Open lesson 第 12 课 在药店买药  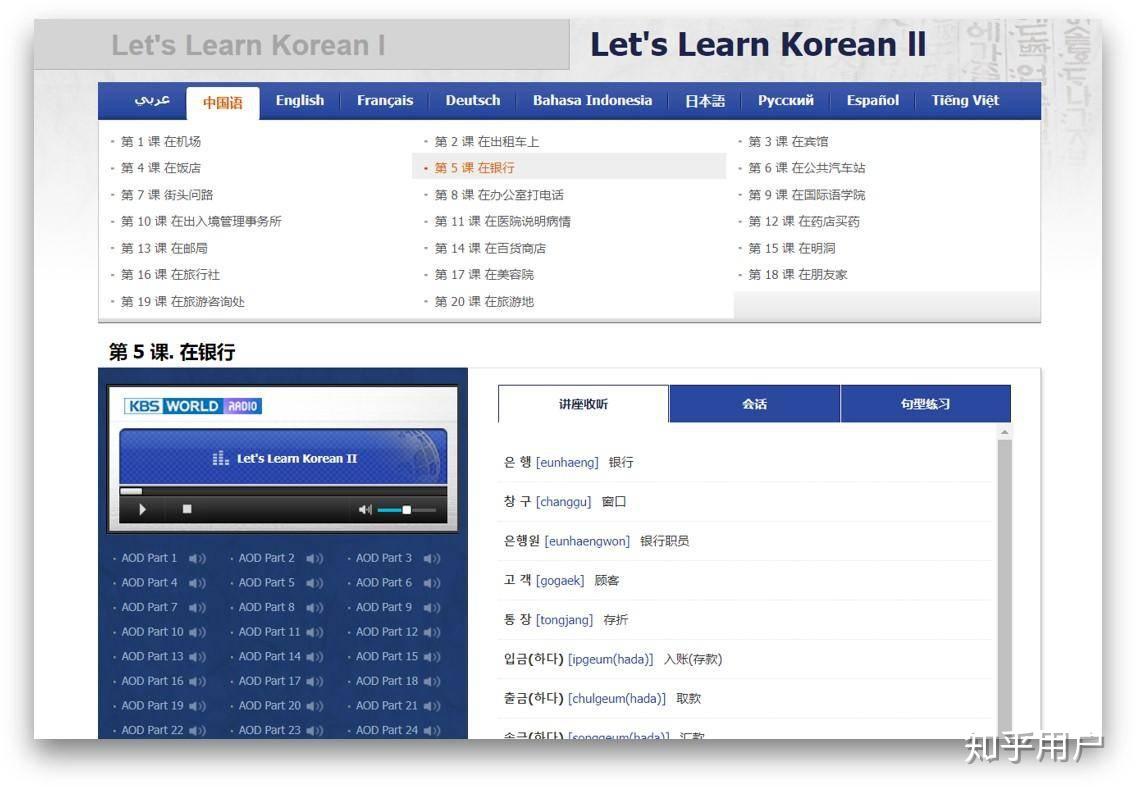tap(803, 221)
